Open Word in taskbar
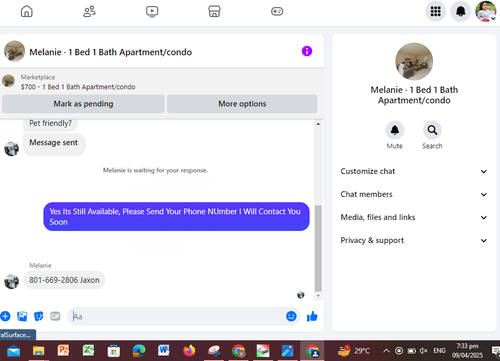 [164, 351]
